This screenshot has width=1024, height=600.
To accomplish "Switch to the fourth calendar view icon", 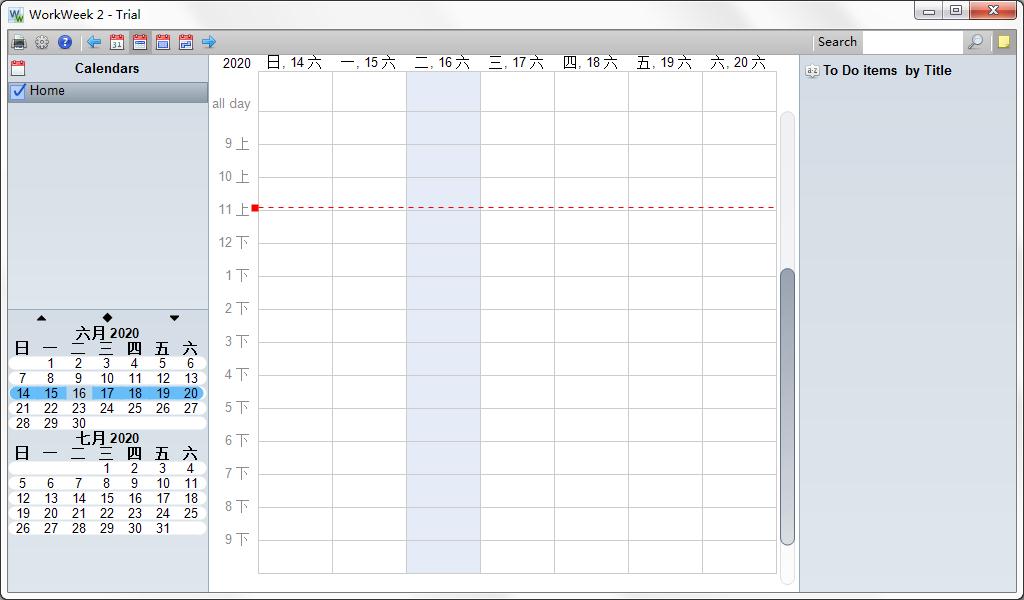I will 186,42.
